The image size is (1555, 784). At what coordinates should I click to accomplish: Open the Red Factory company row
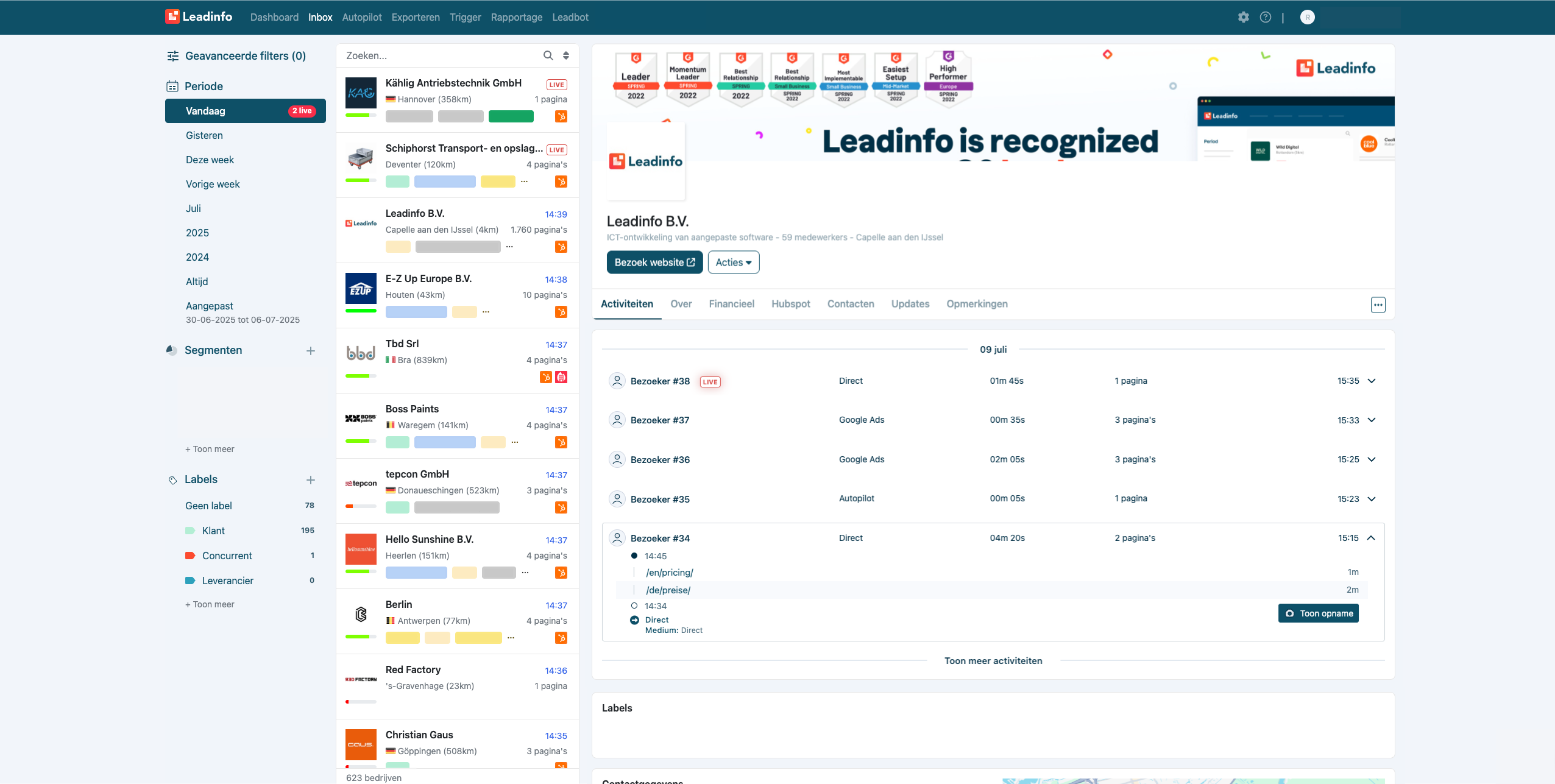(457, 686)
